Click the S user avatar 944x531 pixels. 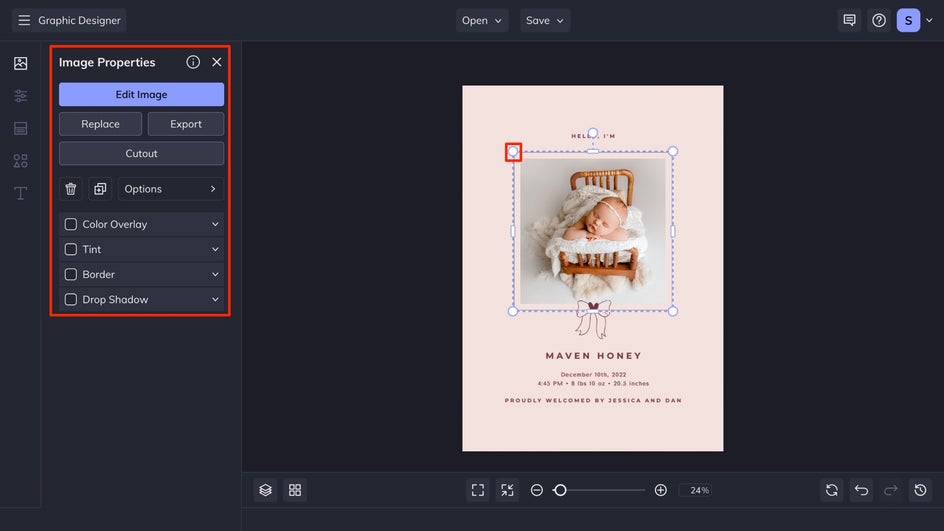(x=908, y=20)
